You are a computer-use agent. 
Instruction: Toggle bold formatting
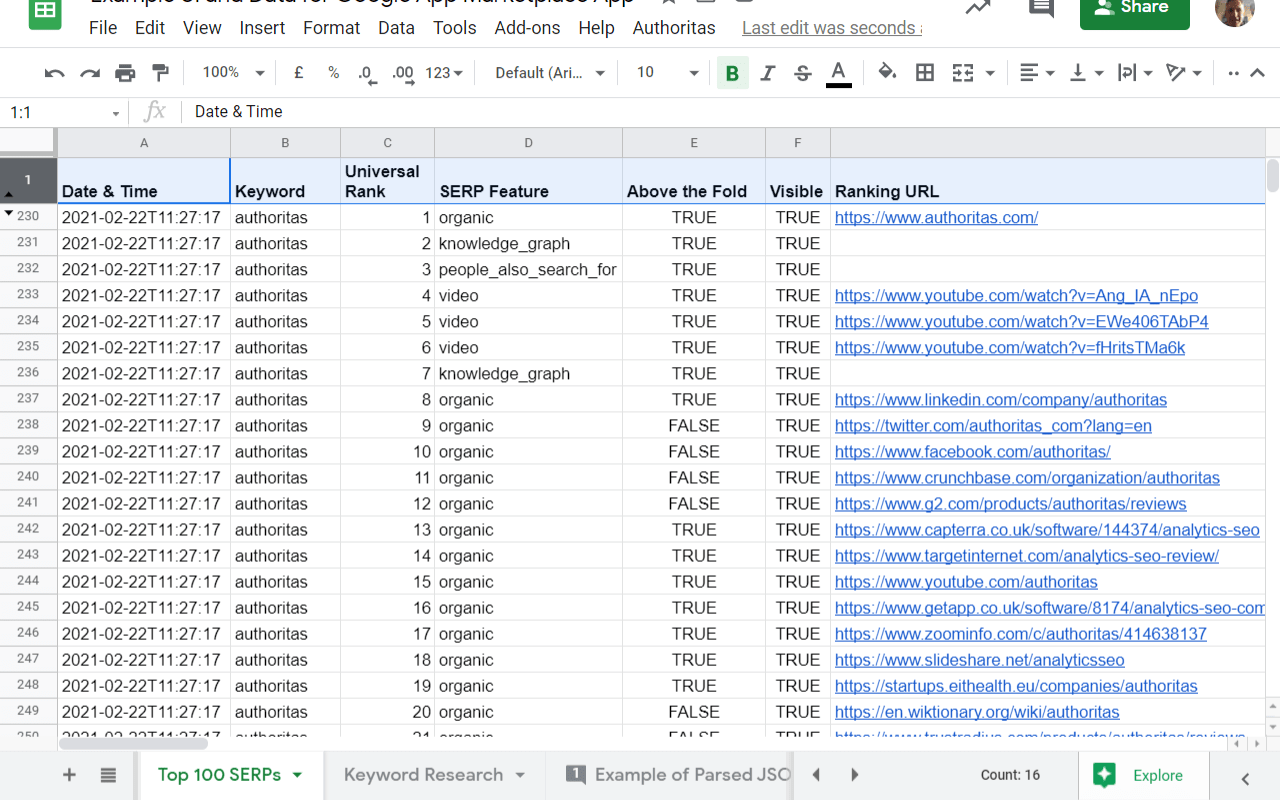coord(732,73)
